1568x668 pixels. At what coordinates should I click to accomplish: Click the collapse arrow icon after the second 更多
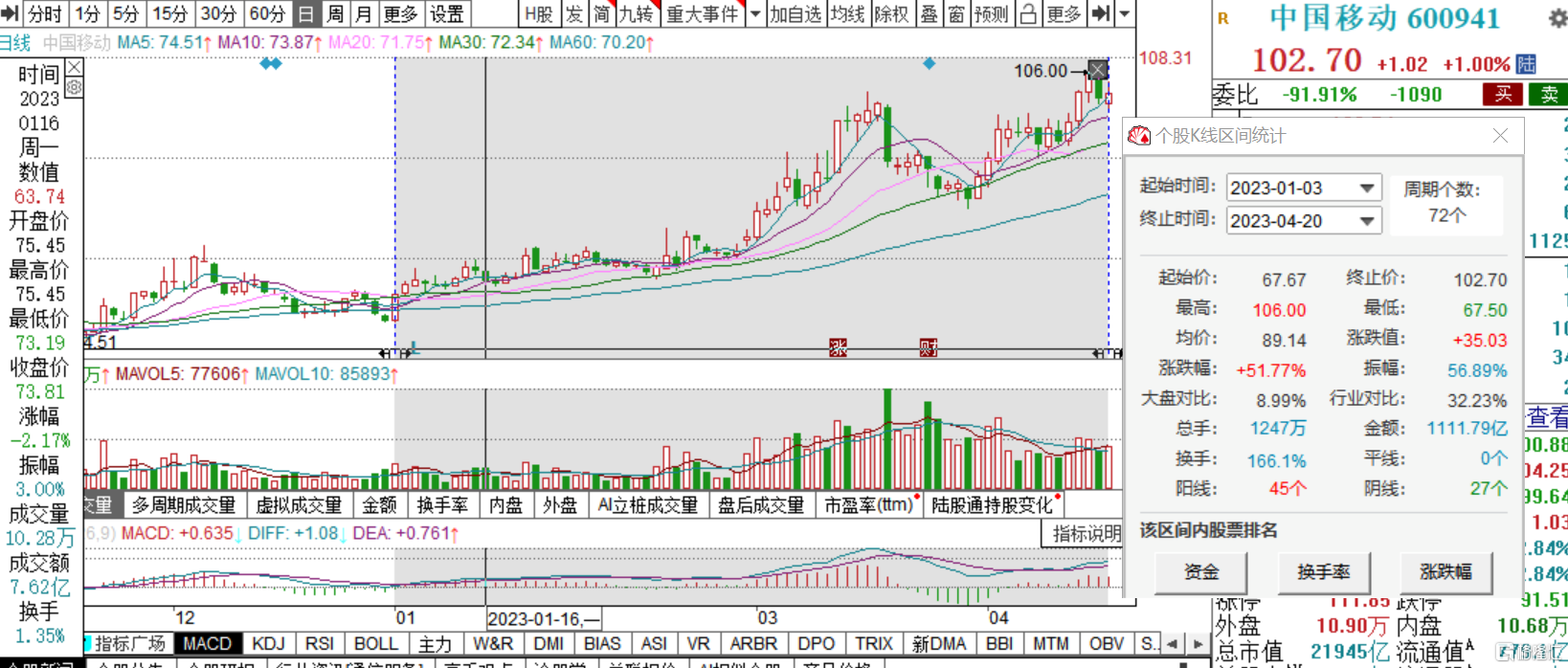click(x=1101, y=13)
